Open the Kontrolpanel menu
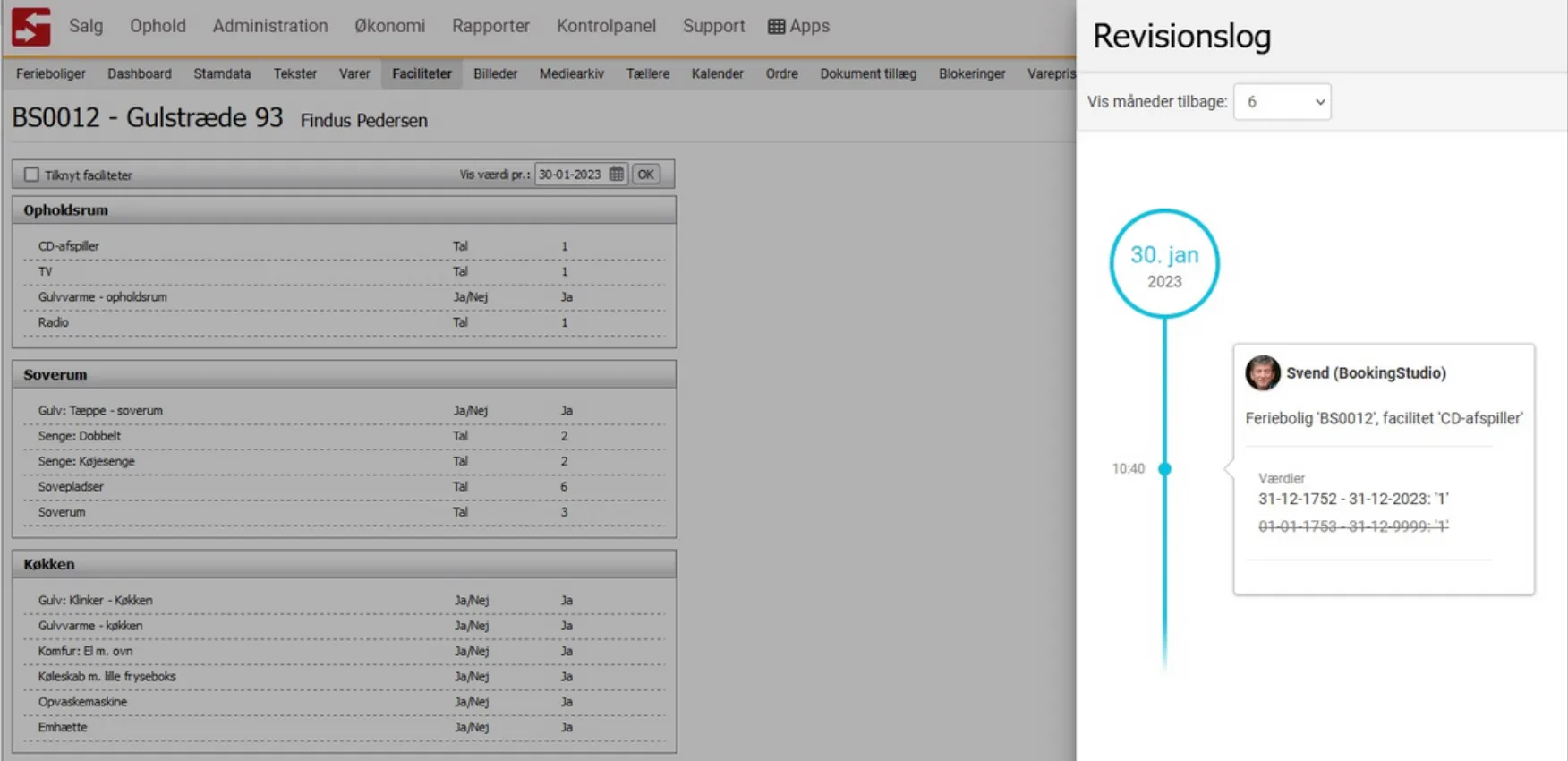The width and height of the screenshot is (1568, 761). coord(606,26)
